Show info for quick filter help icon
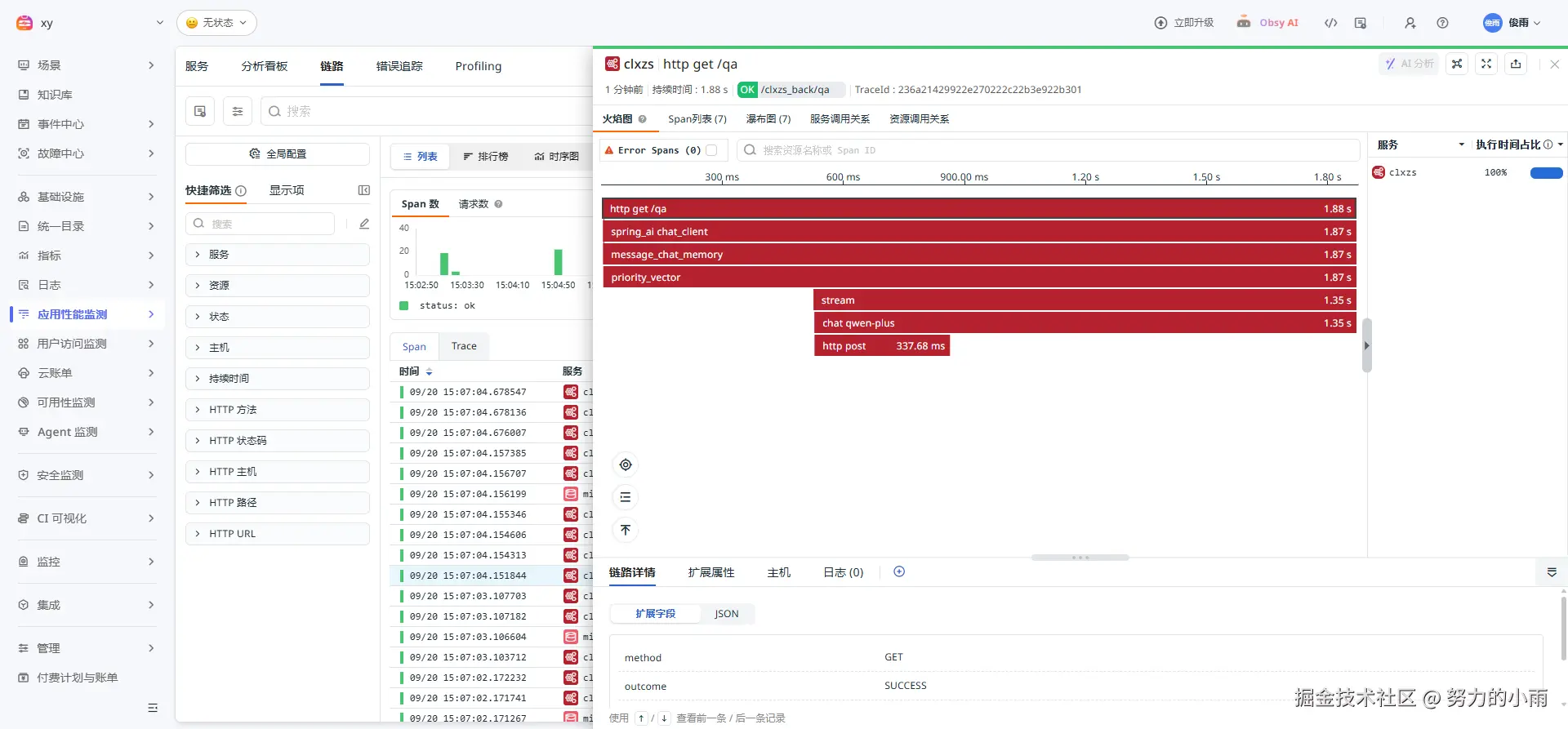 pyautogui.click(x=241, y=191)
